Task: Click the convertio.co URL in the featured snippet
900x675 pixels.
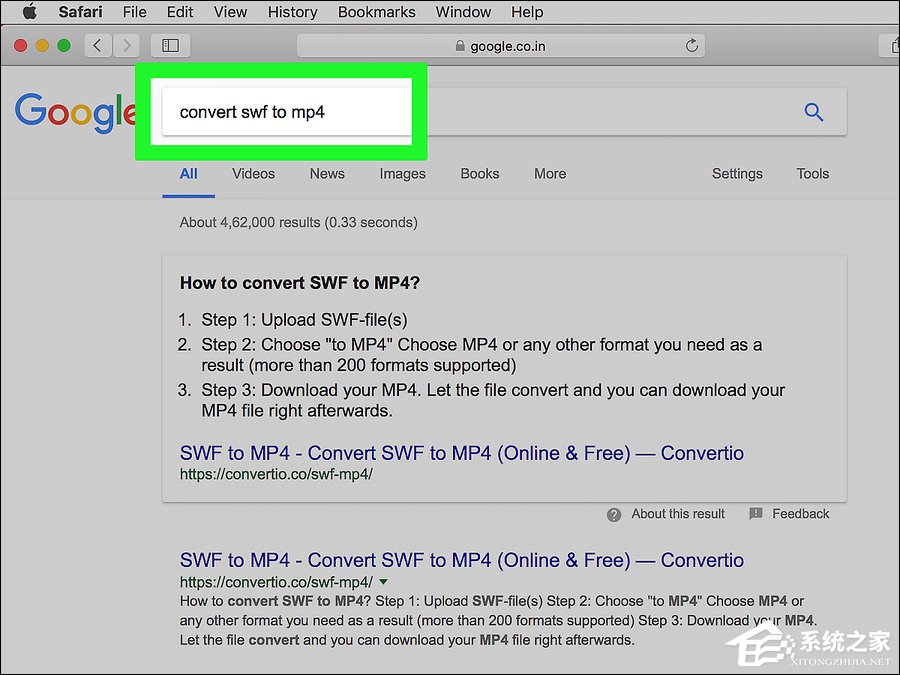Action: pyautogui.click(x=276, y=474)
